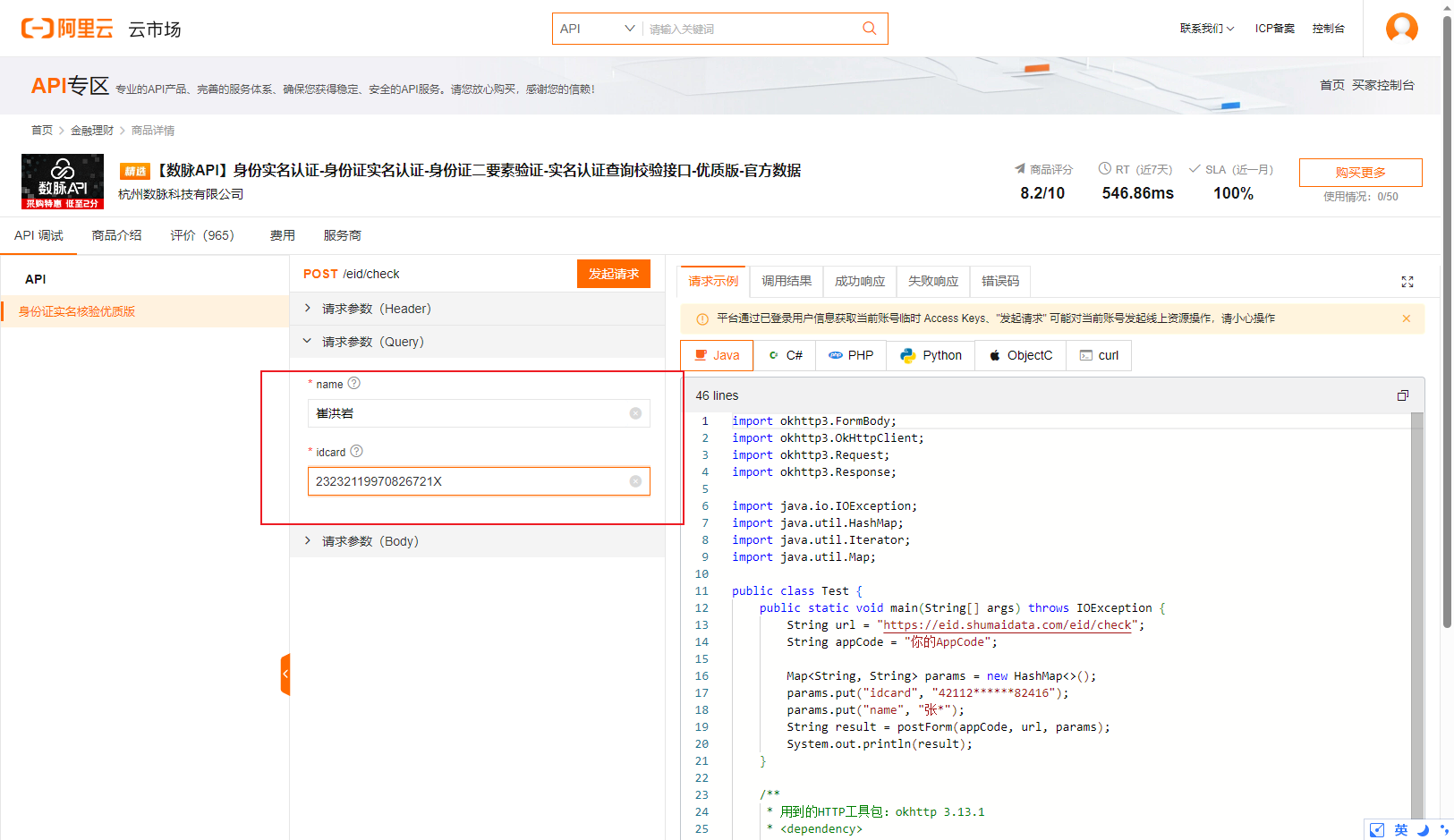Click the Alibaba Cloud logo

click(x=67, y=29)
